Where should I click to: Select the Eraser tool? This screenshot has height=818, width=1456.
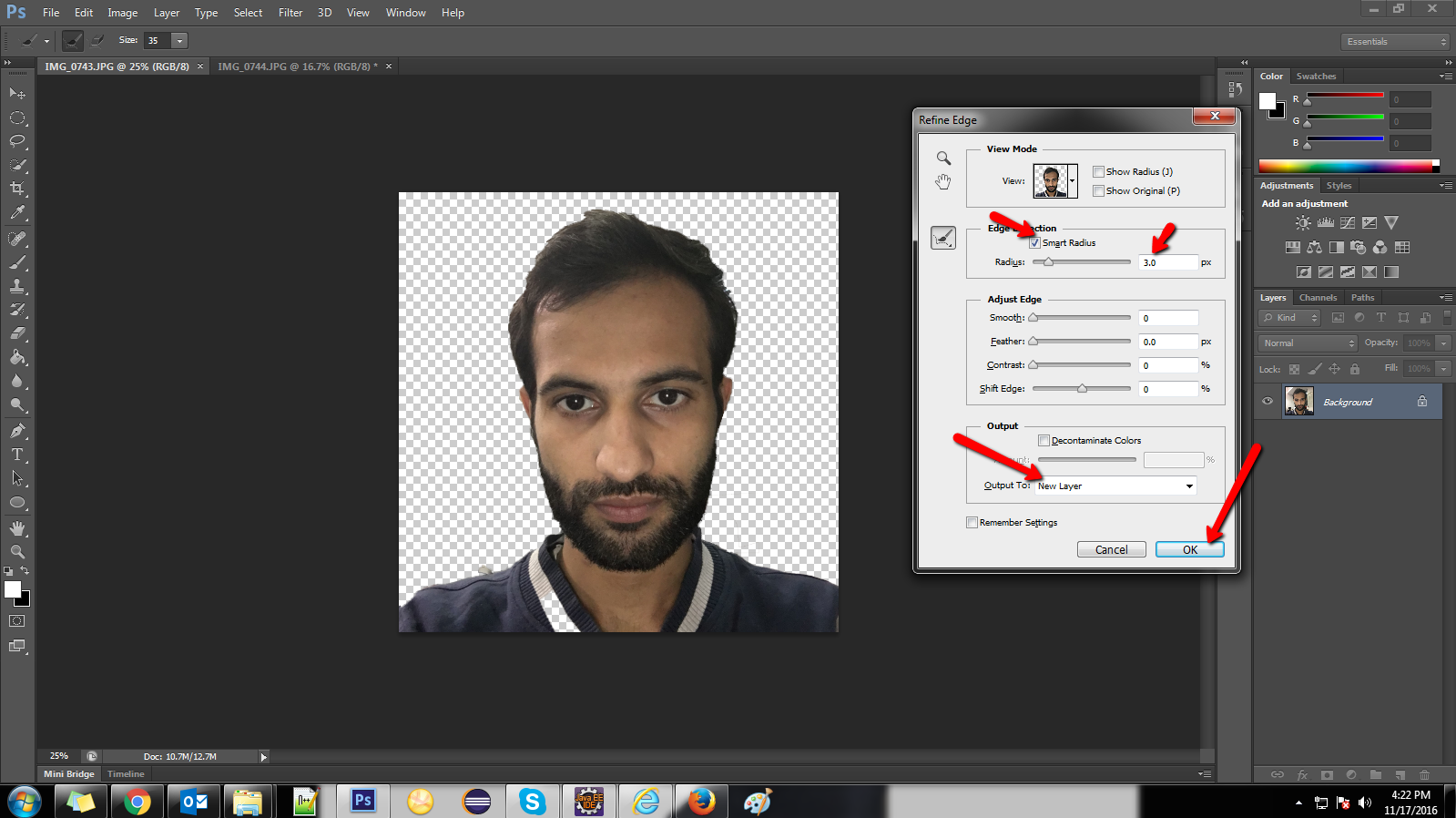17,333
